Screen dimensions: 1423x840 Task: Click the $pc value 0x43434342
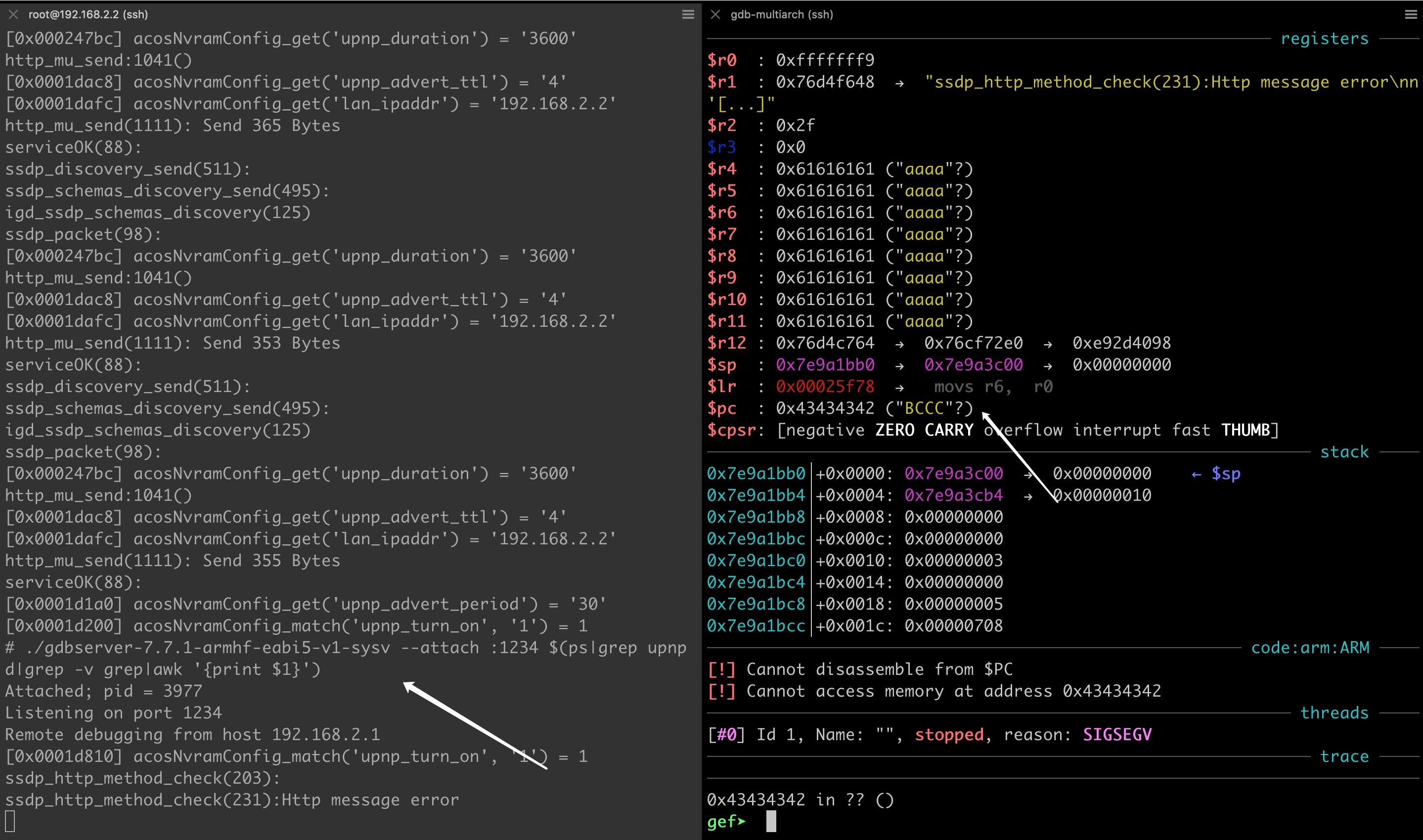pos(825,408)
